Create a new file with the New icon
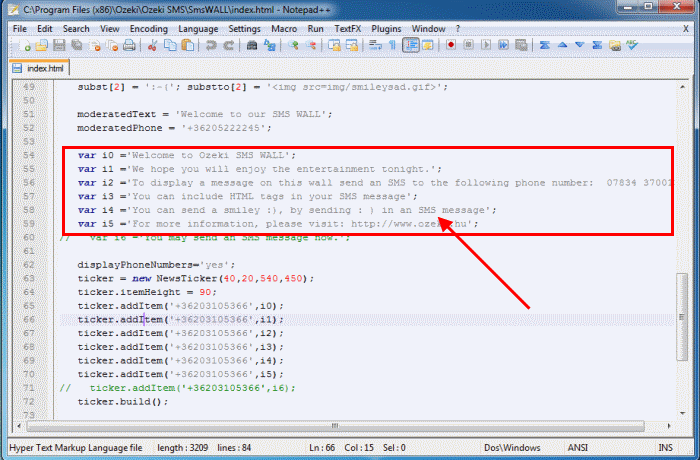Viewport: 700px width, 460px height. pos(25,46)
